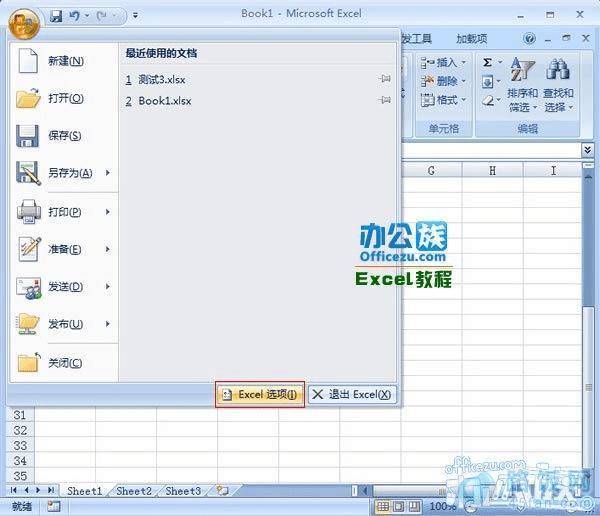Go to the last sheet tab arrow
Screen dimensions: 600x516
click(x=51, y=490)
